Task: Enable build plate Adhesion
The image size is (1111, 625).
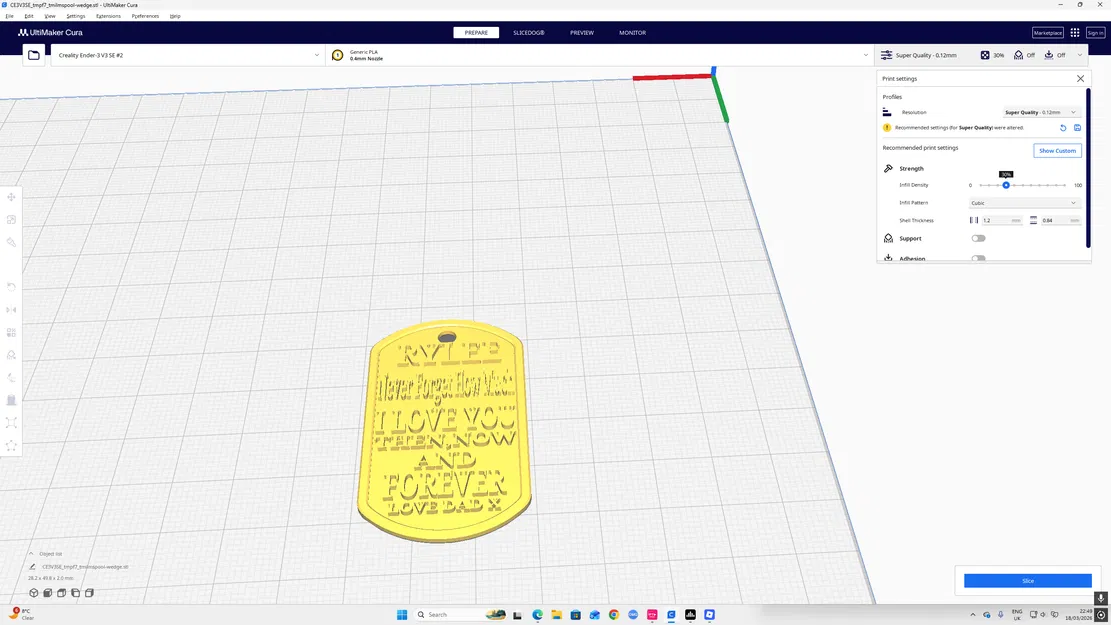Action: (978, 258)
